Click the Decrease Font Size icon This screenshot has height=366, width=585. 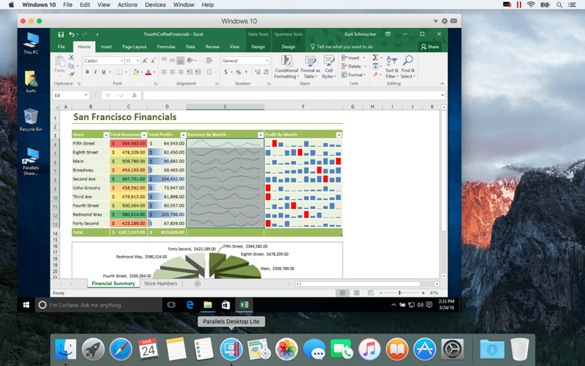153,60
